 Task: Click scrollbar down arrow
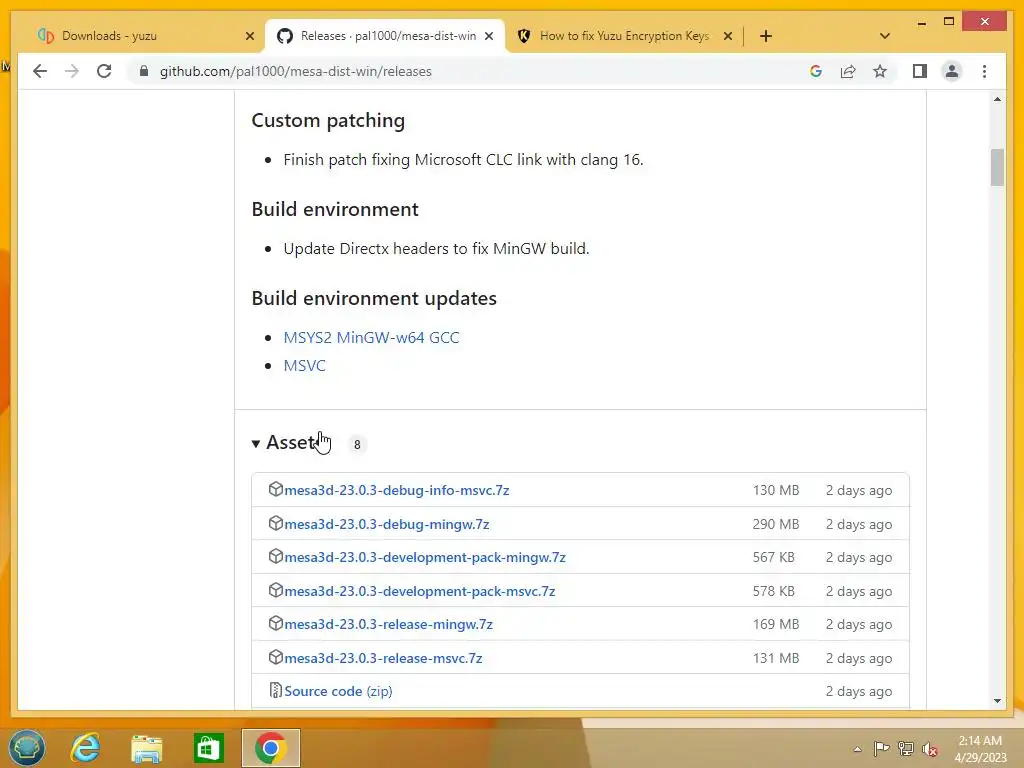click(x=997, y=701)
